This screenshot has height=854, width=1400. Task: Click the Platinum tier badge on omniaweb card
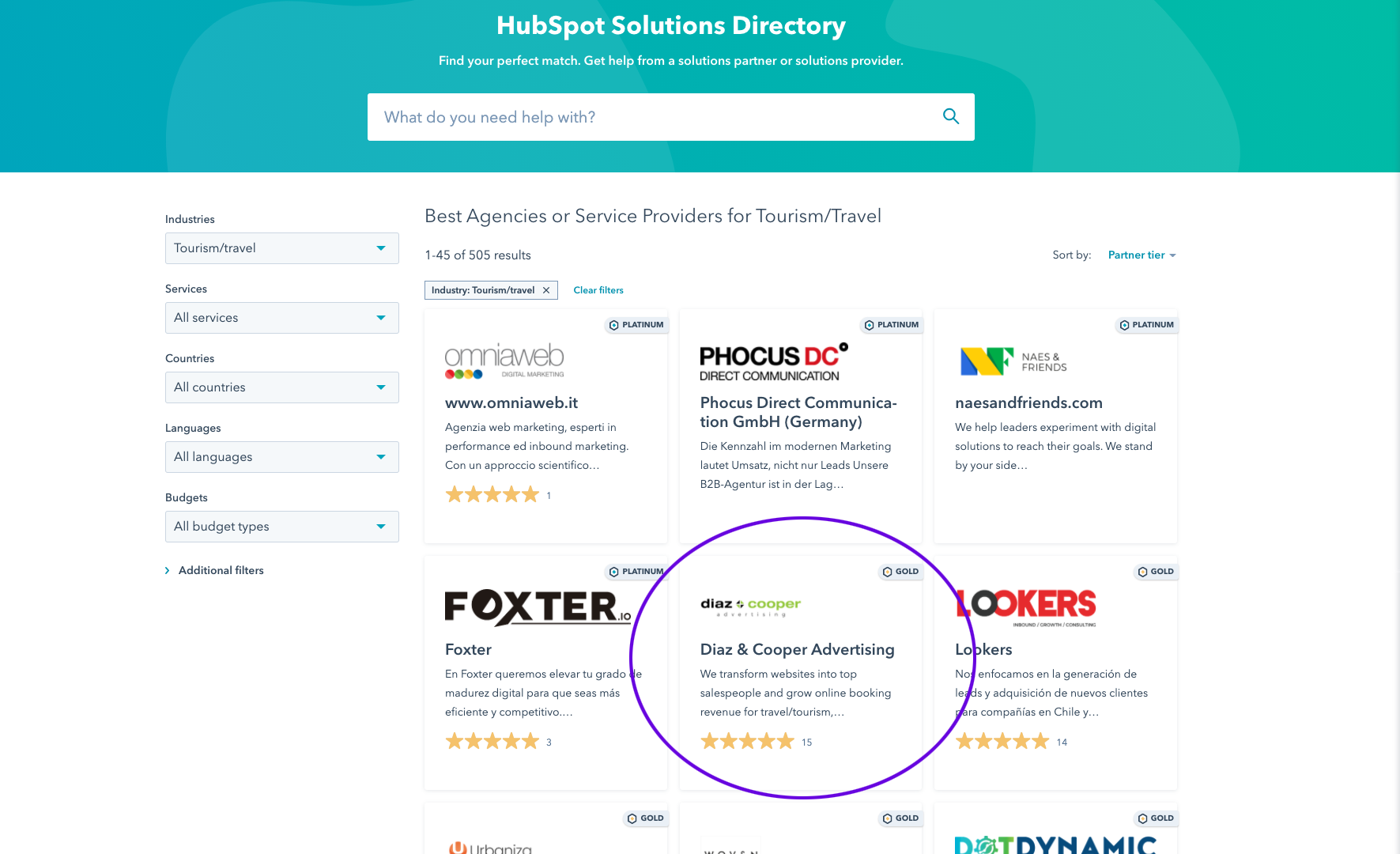pyautogui.click(x=636, y=324)
